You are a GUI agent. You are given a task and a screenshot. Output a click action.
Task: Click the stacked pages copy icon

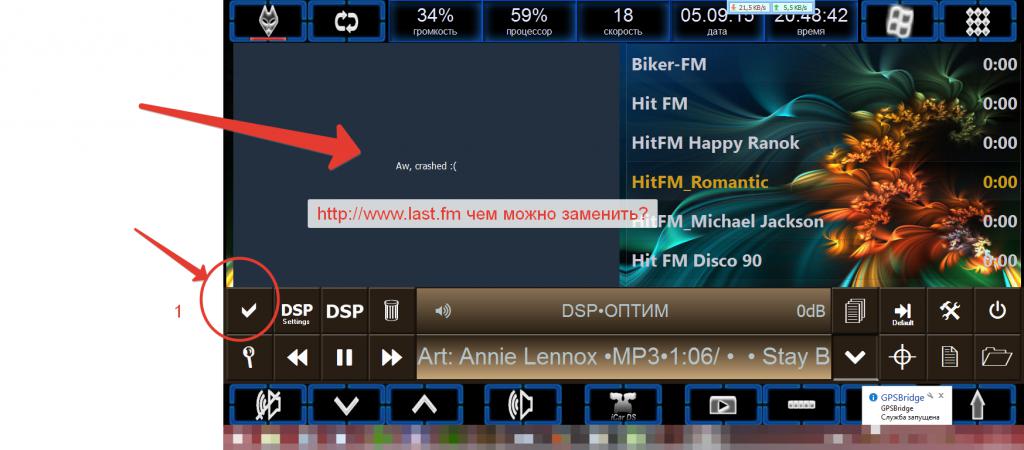click(855, 311)
